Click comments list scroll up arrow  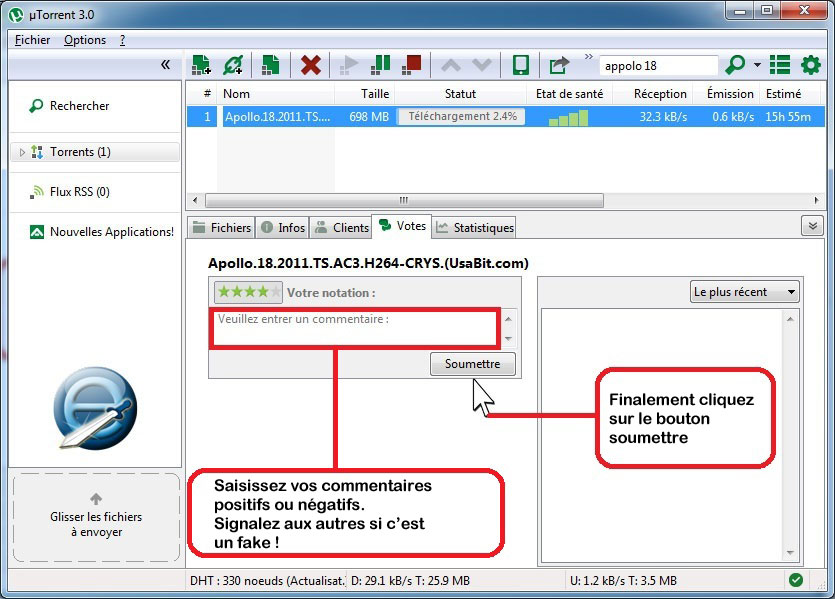click(790, 319)
